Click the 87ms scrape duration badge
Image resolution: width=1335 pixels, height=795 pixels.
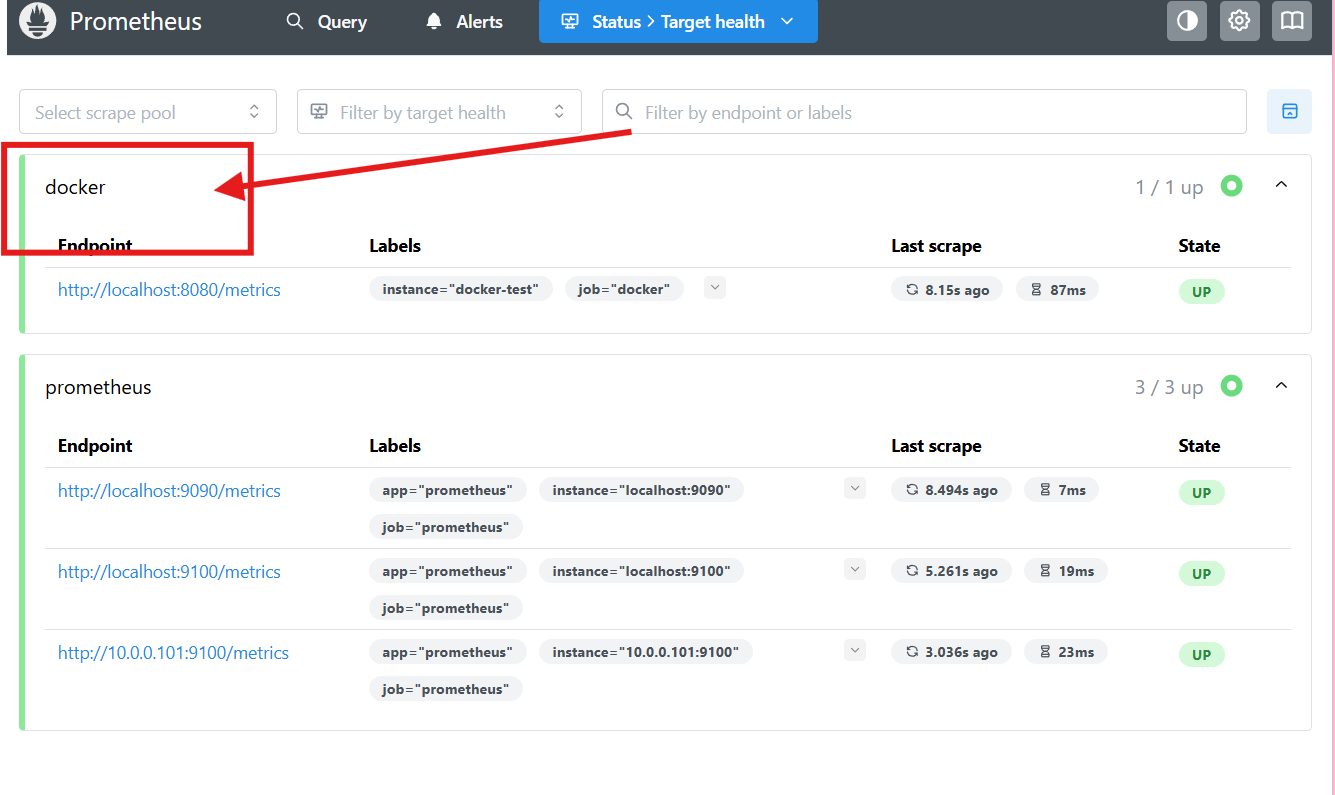point(1058,290)
